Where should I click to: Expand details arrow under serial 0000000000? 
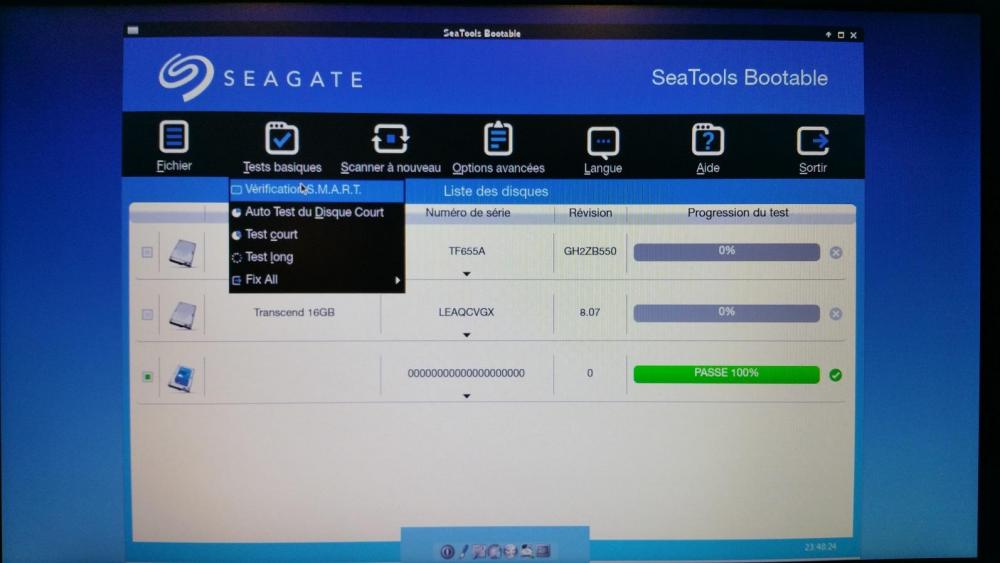click(467, 396)
